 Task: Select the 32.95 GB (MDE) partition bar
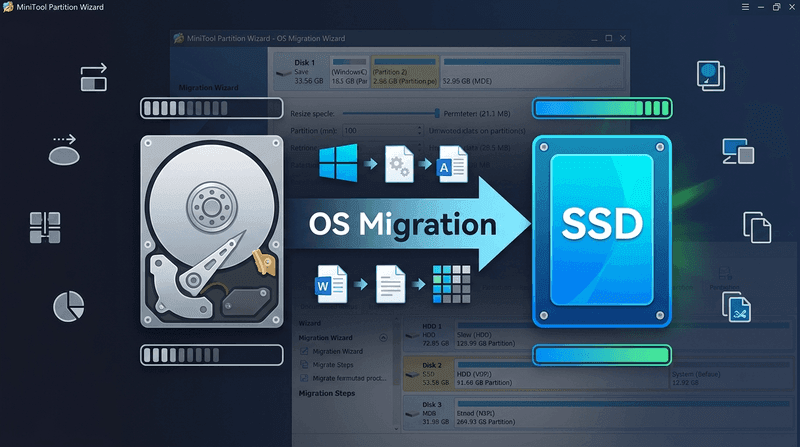[x=532, y=71]
